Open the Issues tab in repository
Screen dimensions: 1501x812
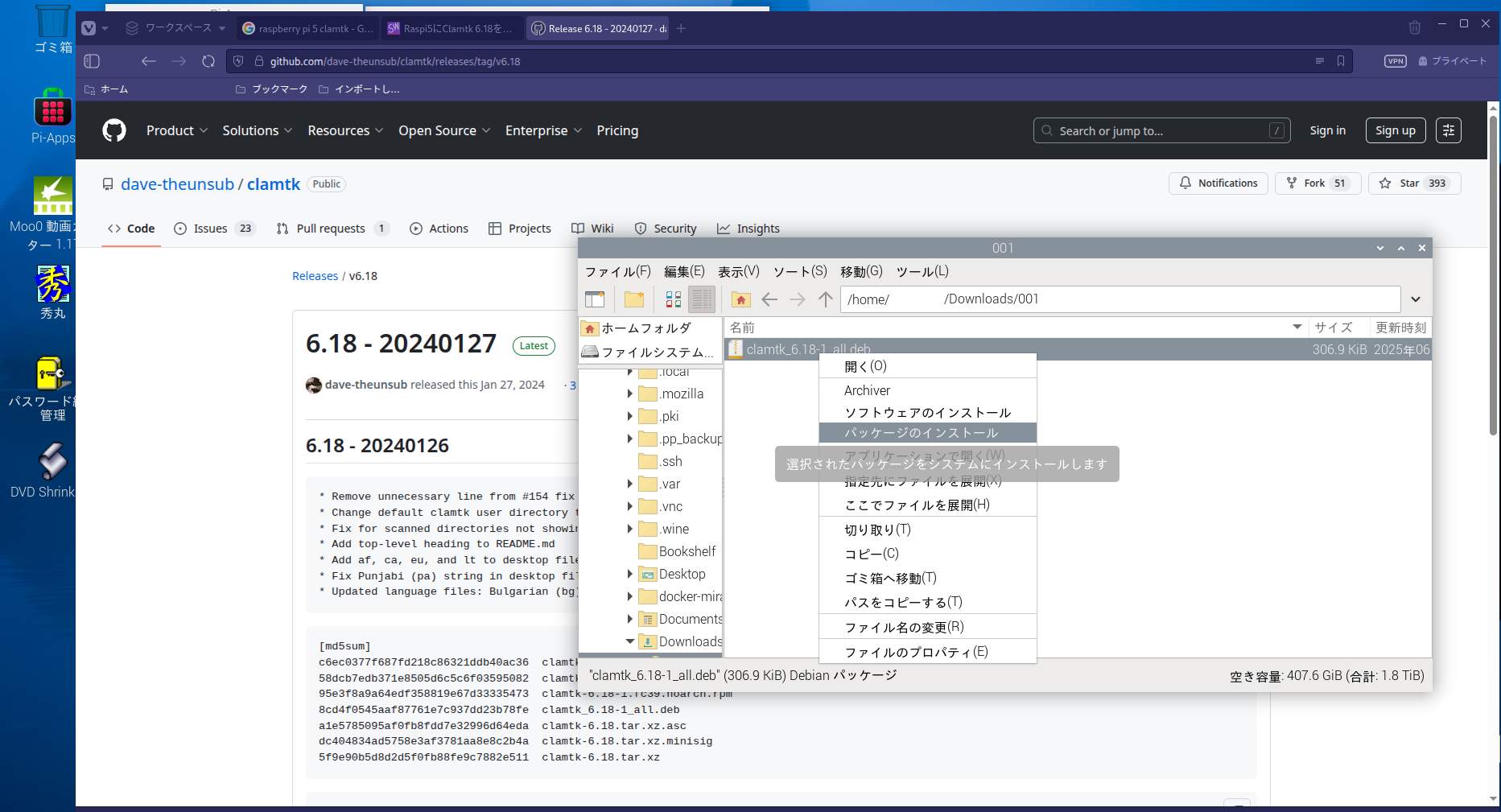pyautogui.click(x=214, y=229)
